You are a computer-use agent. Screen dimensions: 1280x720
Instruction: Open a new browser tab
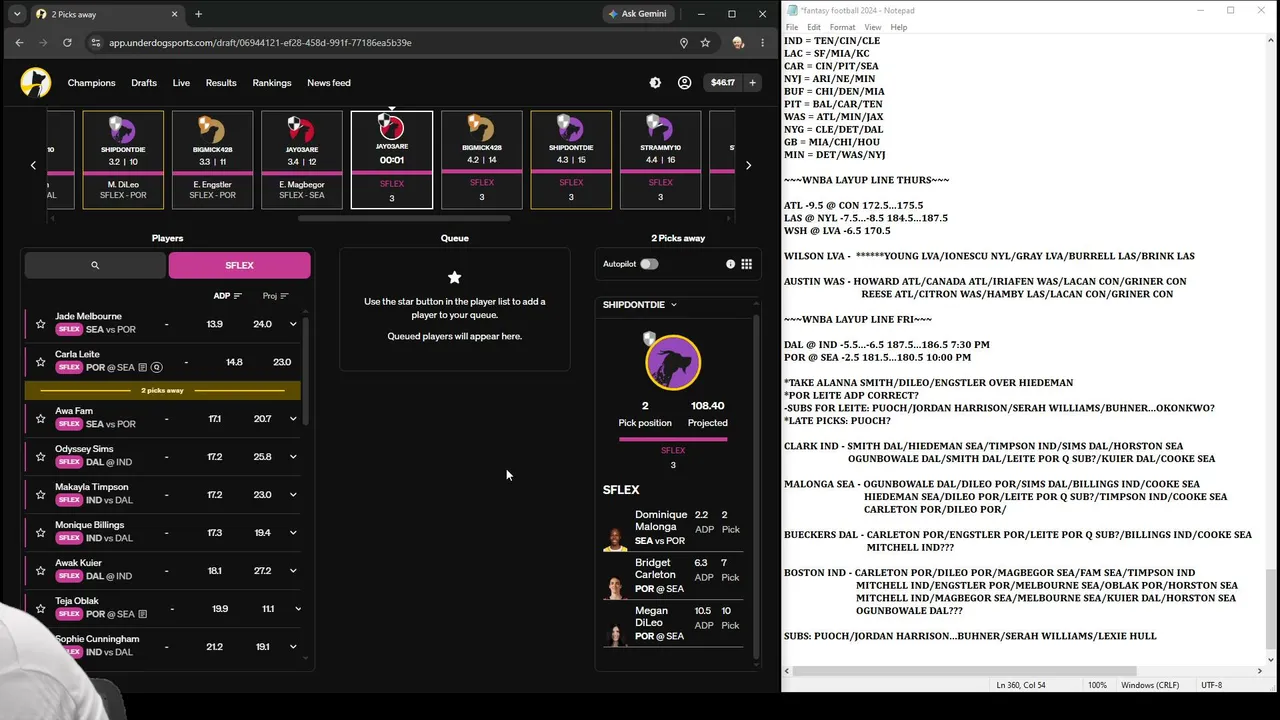click(x=198, y=14)
